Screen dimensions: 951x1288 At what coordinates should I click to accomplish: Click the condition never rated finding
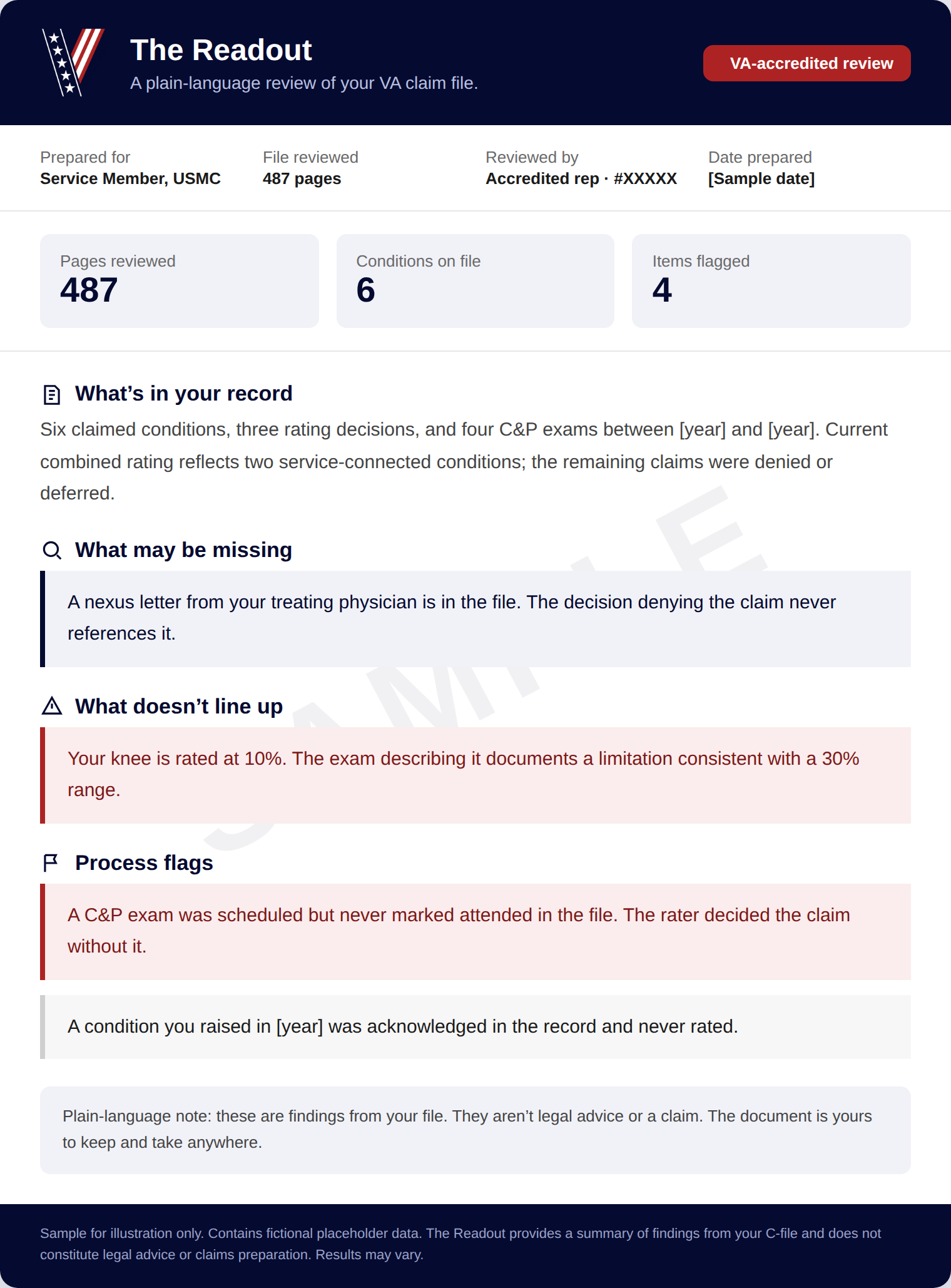pos(475,1027)
